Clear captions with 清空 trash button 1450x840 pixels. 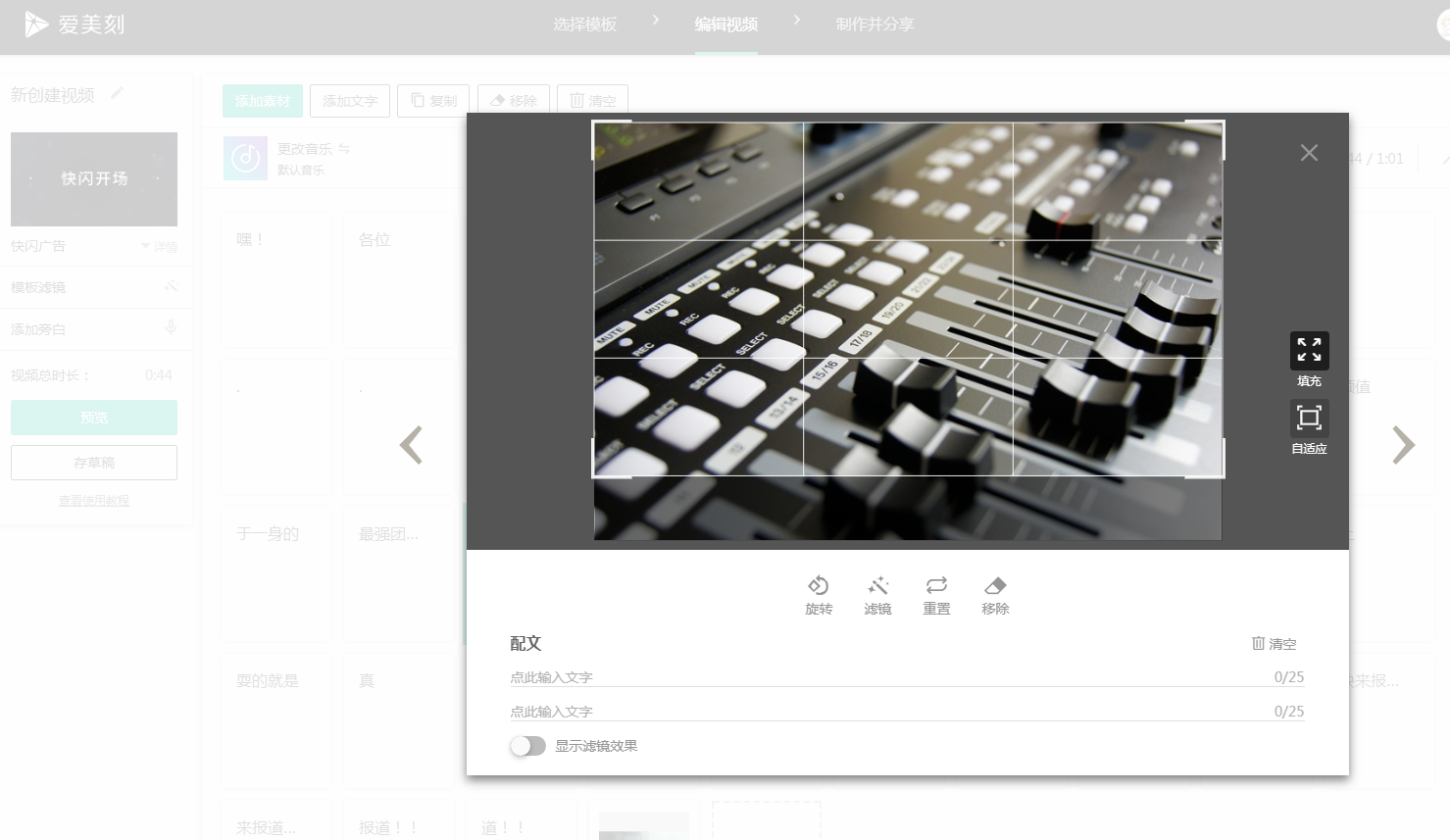pos(1274,644)
